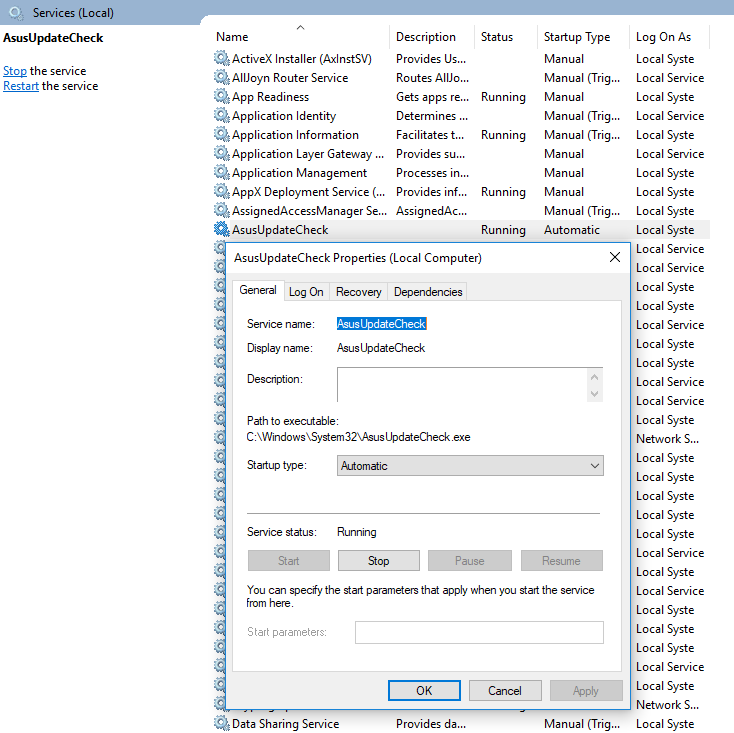Viewport: 734px width, 733px height.
Task: Open the Dependencies tab
Action: (428, 292)
